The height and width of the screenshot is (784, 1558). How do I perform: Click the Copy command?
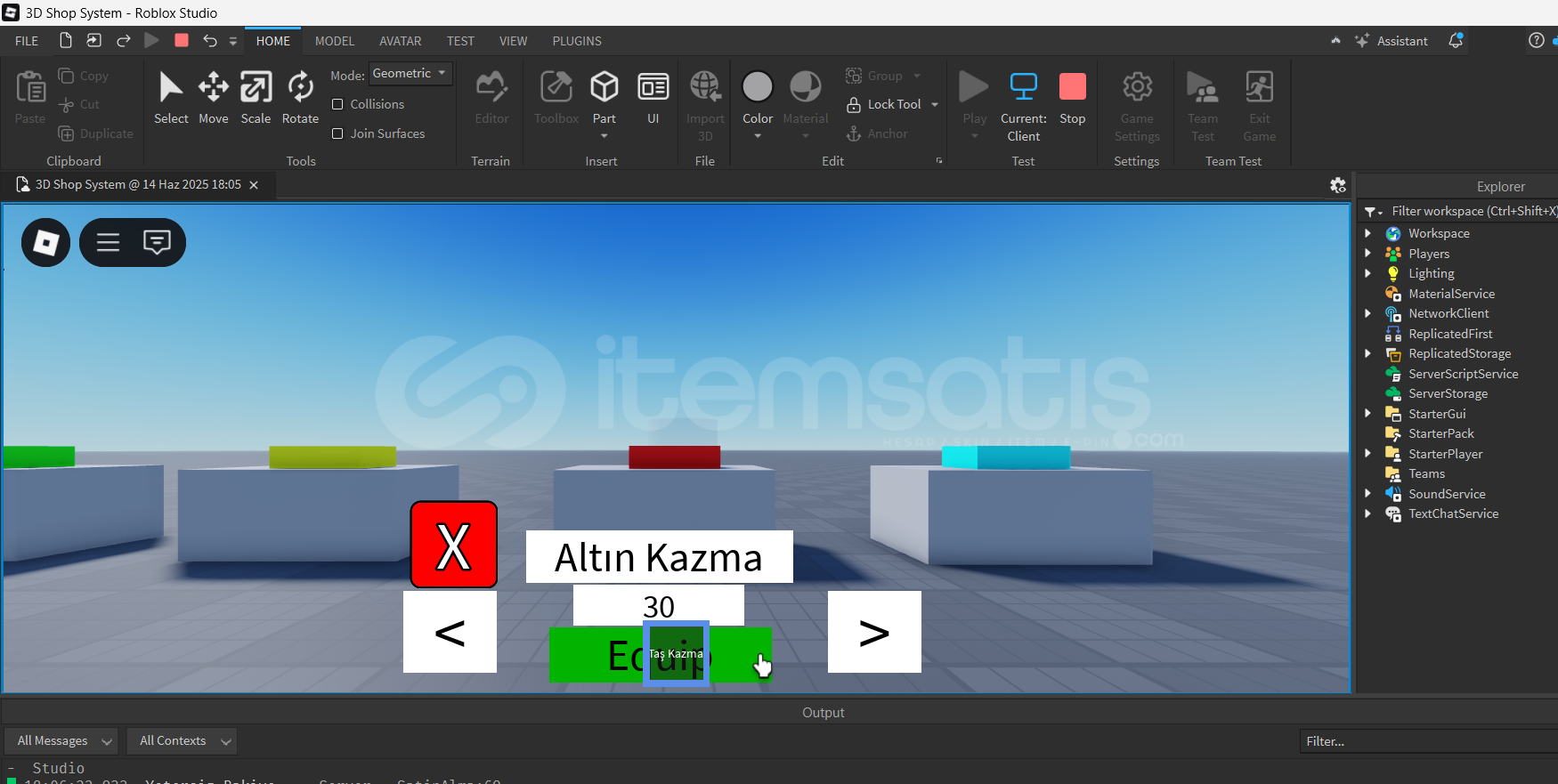tap(84, 76)
